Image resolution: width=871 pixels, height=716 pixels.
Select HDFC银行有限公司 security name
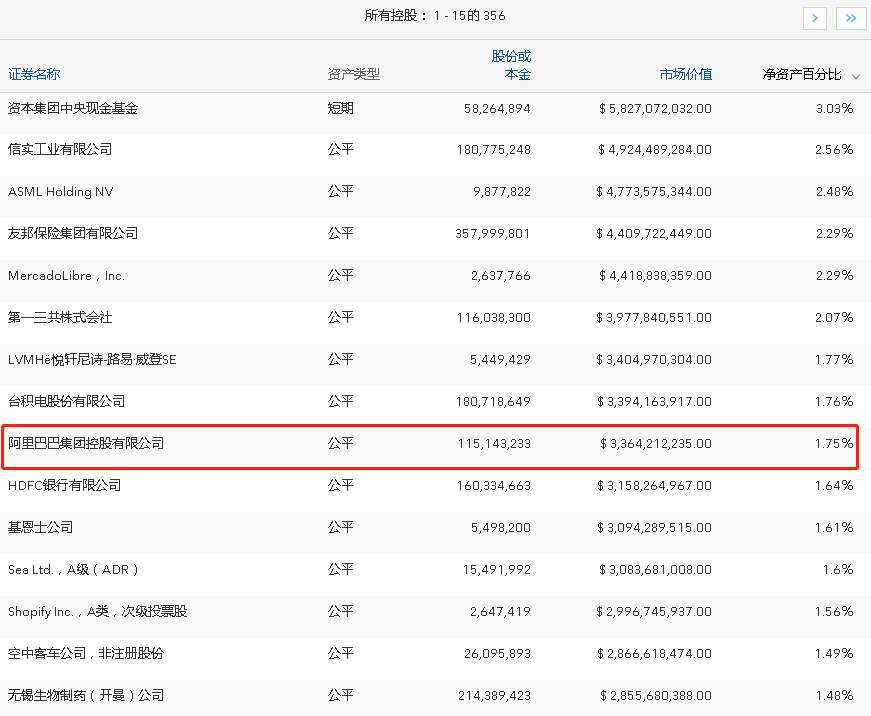click(x=64, y=485)
